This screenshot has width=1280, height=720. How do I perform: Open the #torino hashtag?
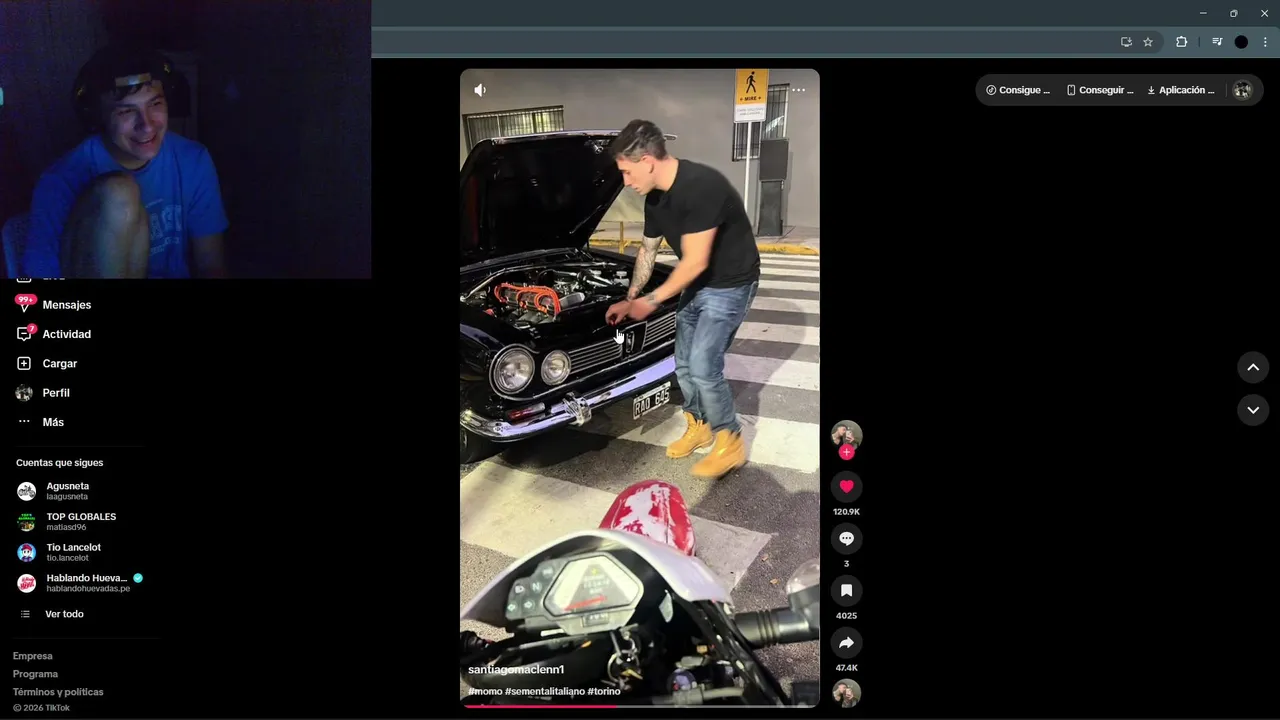coord(604,691)
